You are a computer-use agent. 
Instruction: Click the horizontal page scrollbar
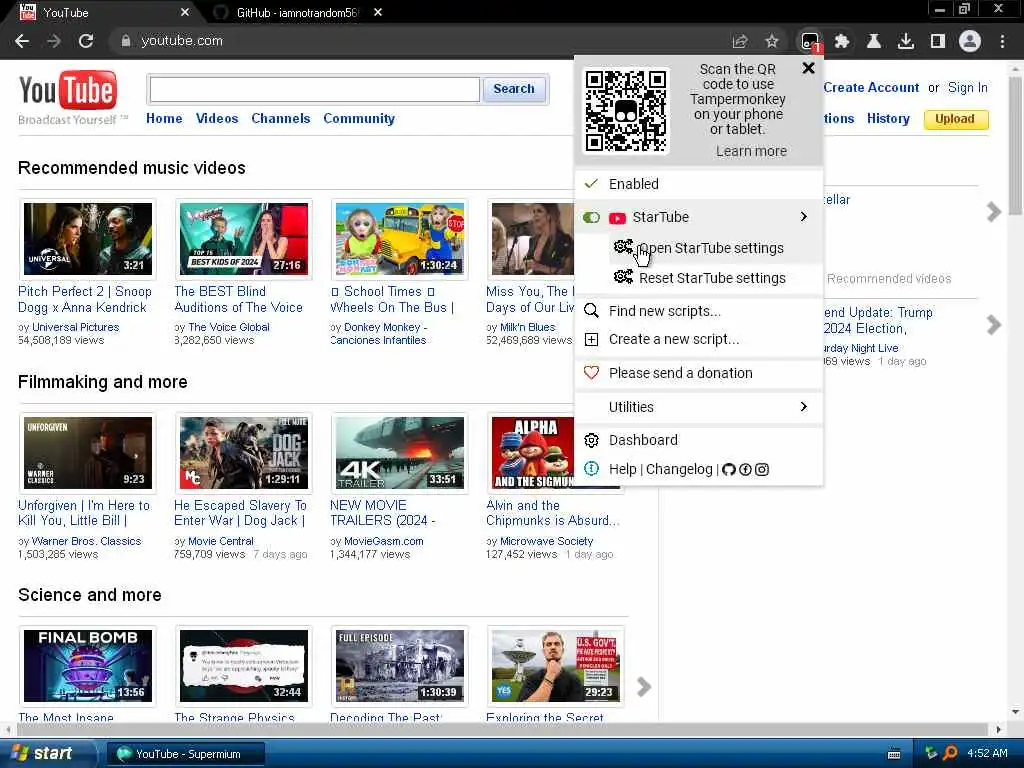[500, 729]
